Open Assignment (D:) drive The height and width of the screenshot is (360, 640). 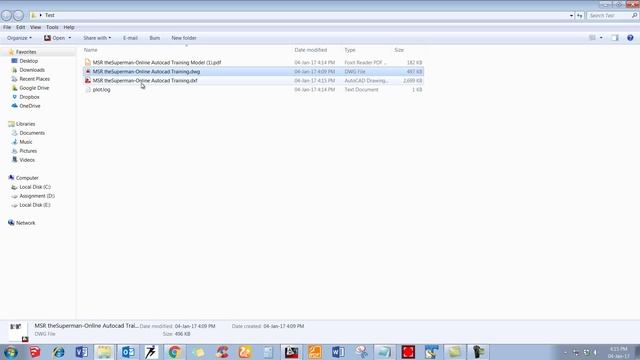(x=37, y=196)
